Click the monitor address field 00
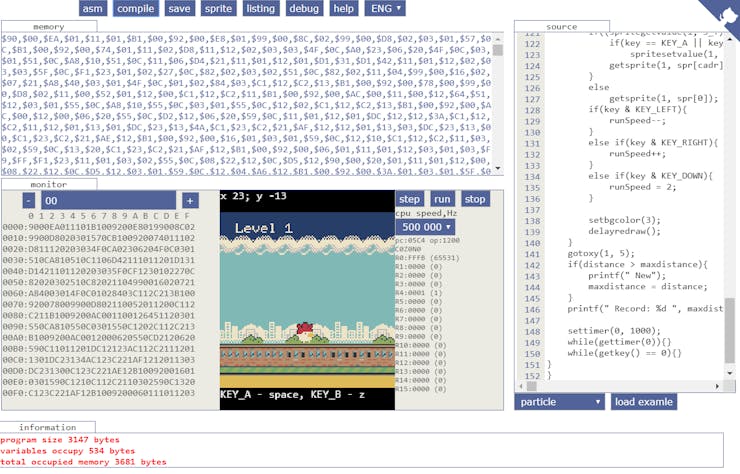The height and width of the screenshot is (474, 740). click(x=108, y=201)
